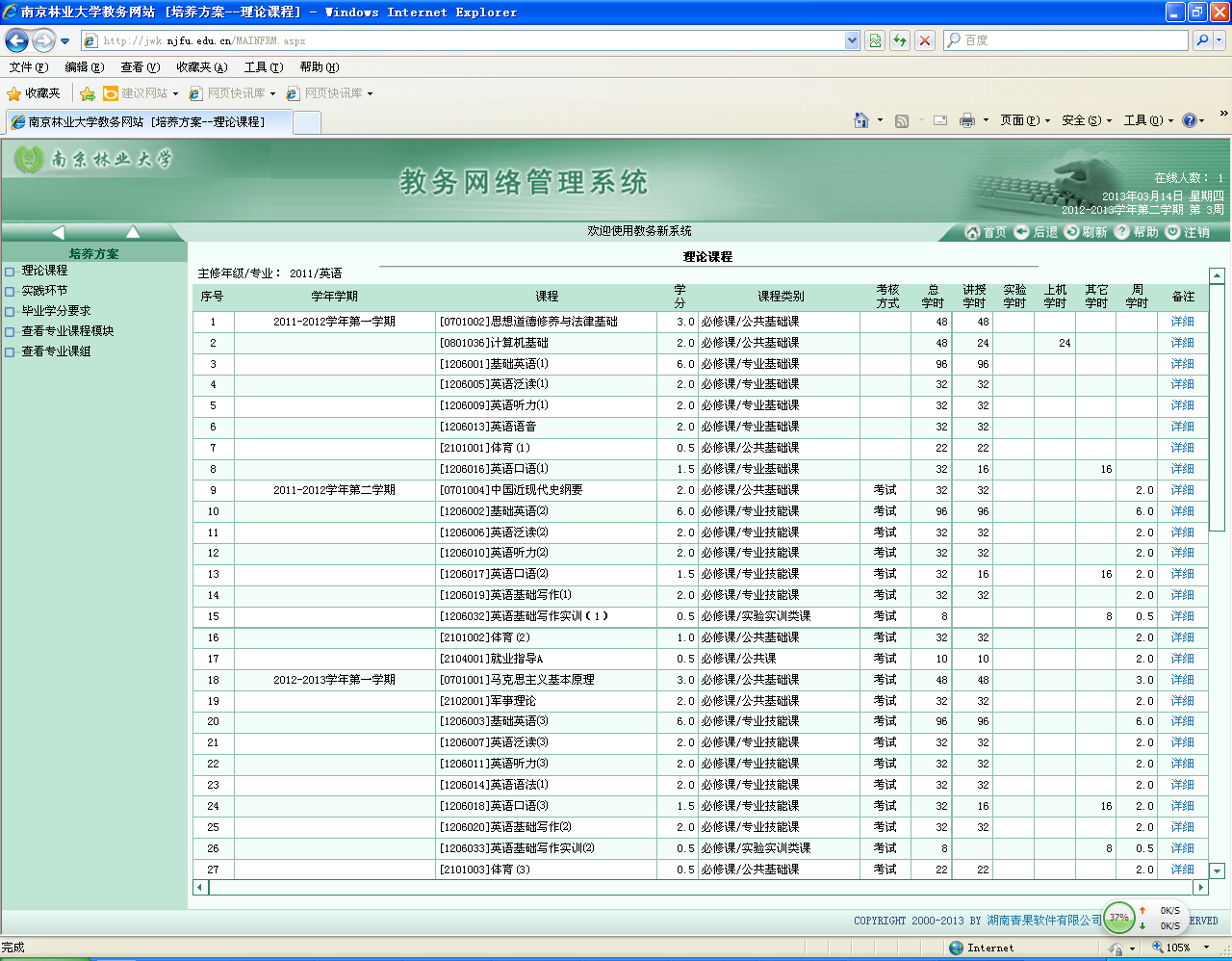
Task: Select 毕业学分要求 in the sidebar
Action: point(56,311)
